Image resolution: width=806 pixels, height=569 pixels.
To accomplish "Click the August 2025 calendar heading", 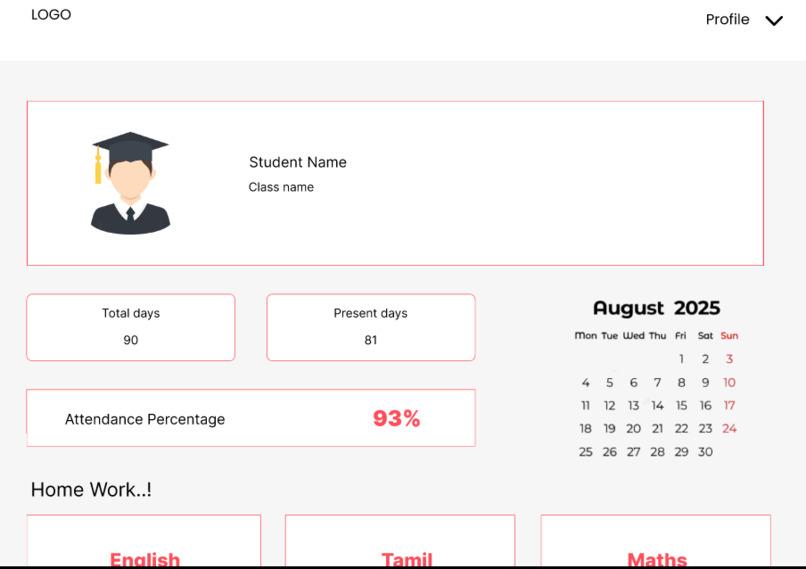I will click(x=656, y=308).
